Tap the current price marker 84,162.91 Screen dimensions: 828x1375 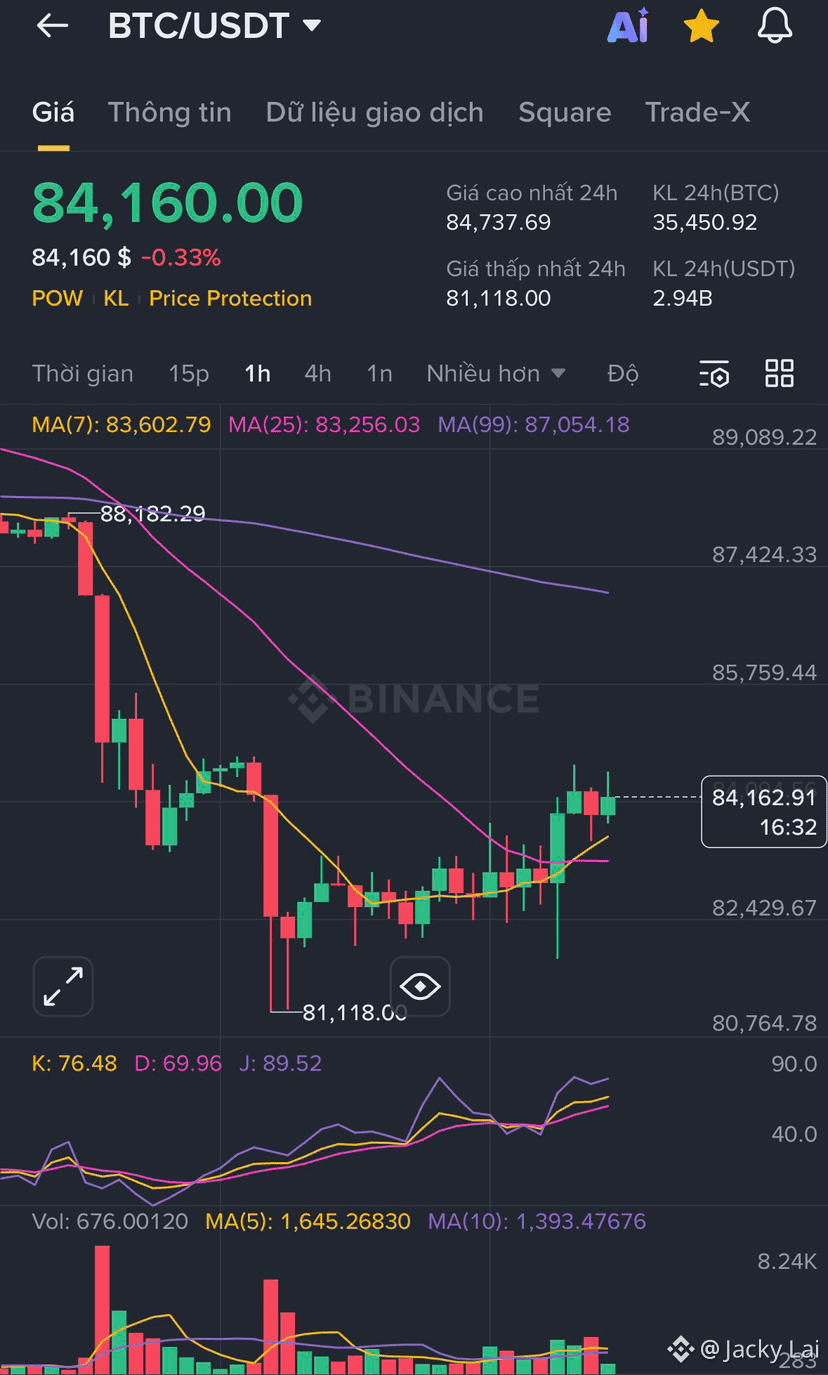(x=764, y=811)
